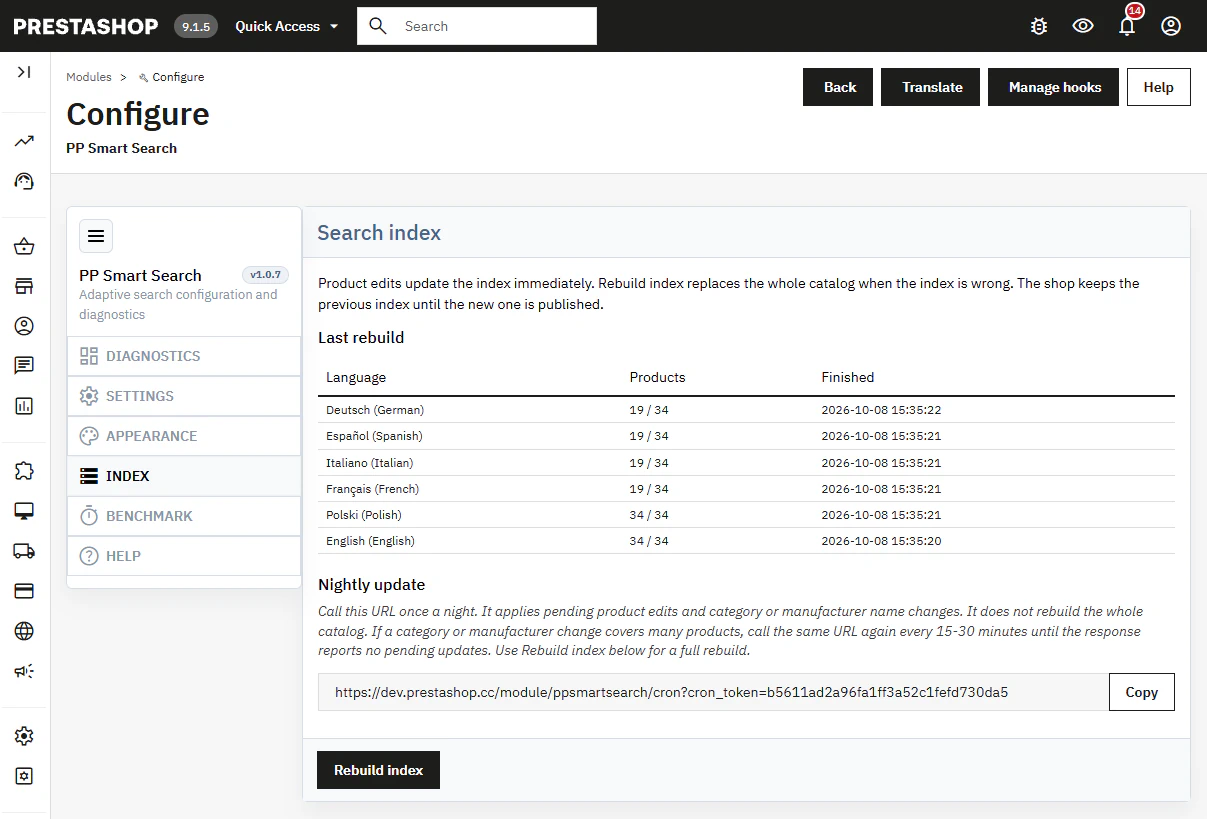
Task: Open Manage hooks
Action: tap(1053, 87)
